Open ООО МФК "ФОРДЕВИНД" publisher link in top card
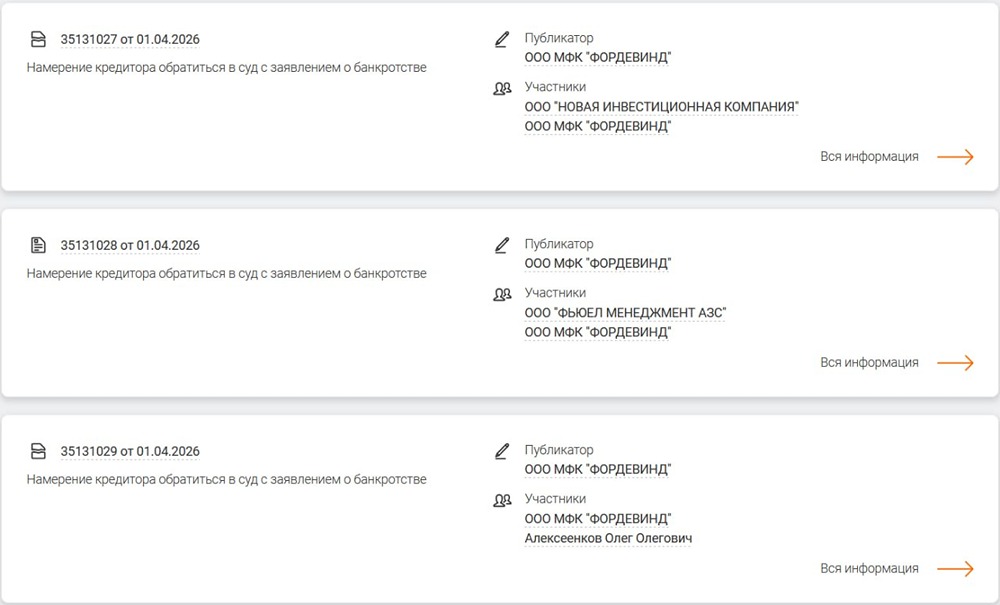The width and height of the screenshot is (1000, 605). pos(600,57)
